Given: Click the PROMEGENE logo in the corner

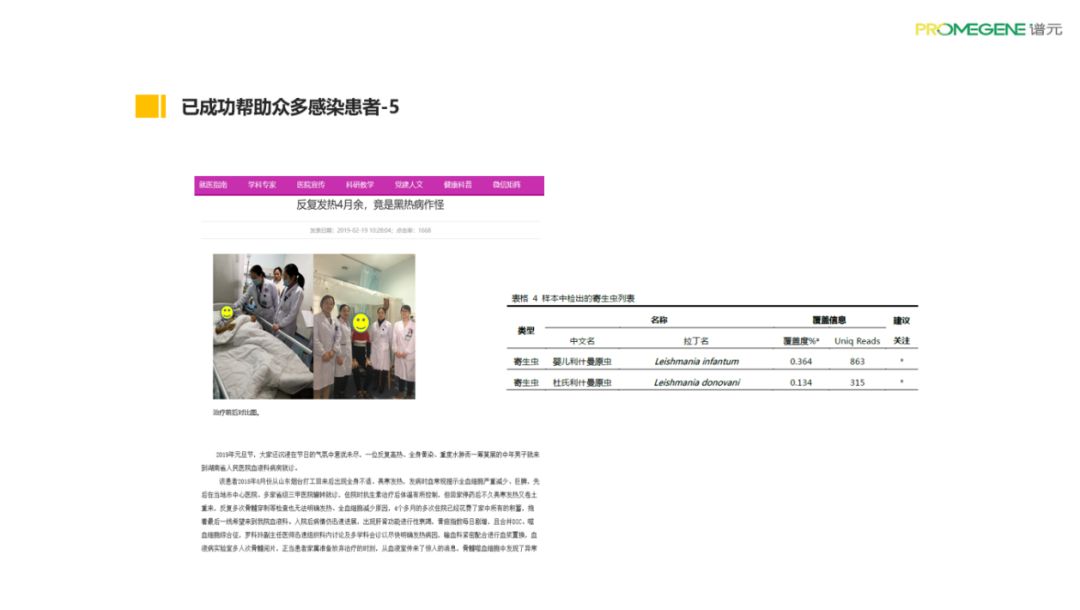Looking at the screenshot, I should (986, 29).
